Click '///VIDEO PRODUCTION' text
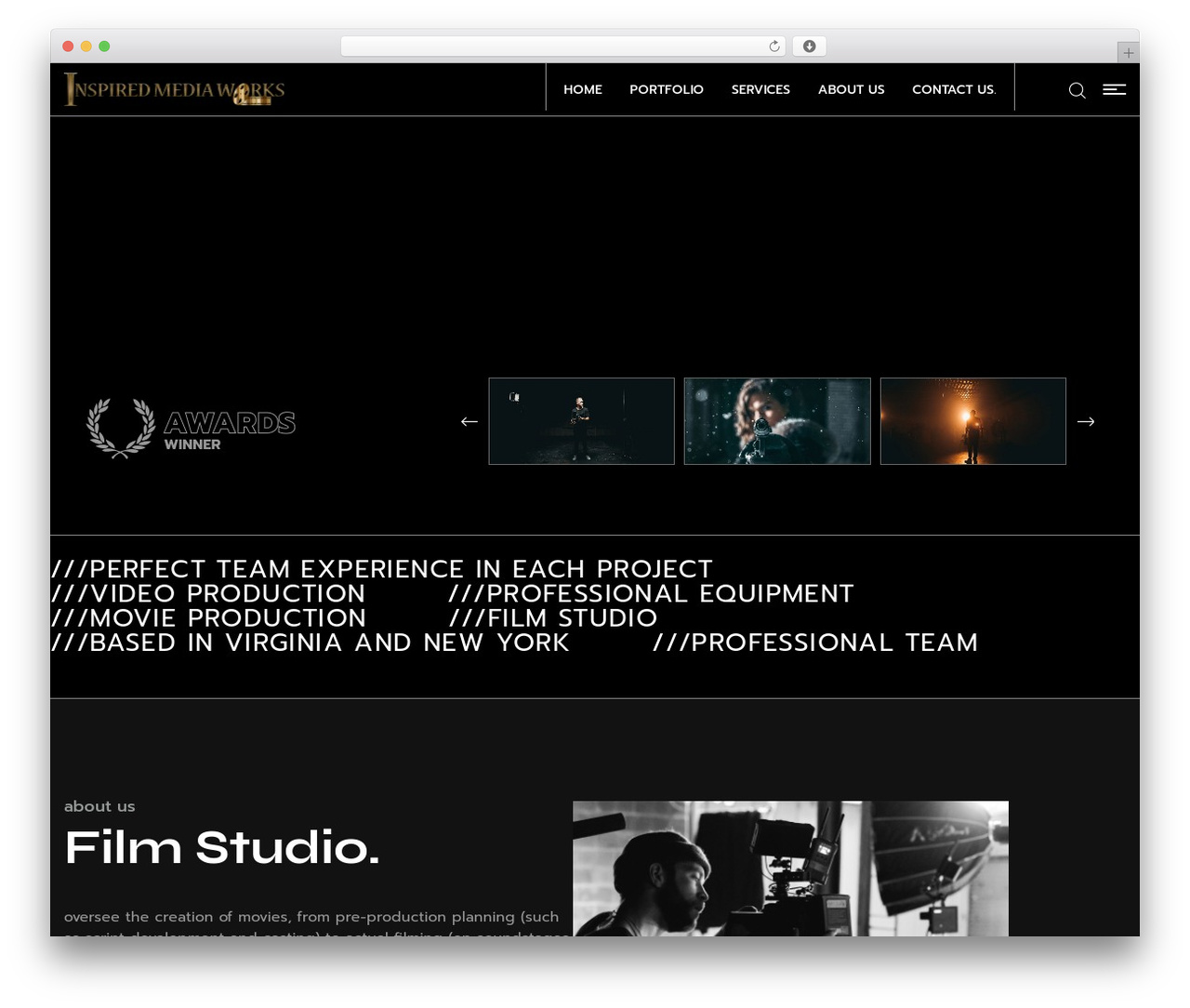This screenshot has width=1190, height=1008. tap(208, 593)
